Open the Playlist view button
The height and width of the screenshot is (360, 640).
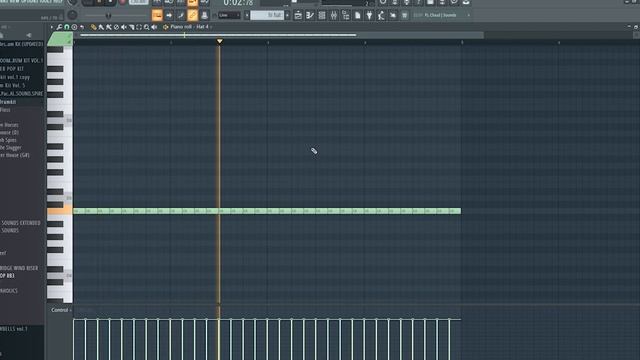298,15
